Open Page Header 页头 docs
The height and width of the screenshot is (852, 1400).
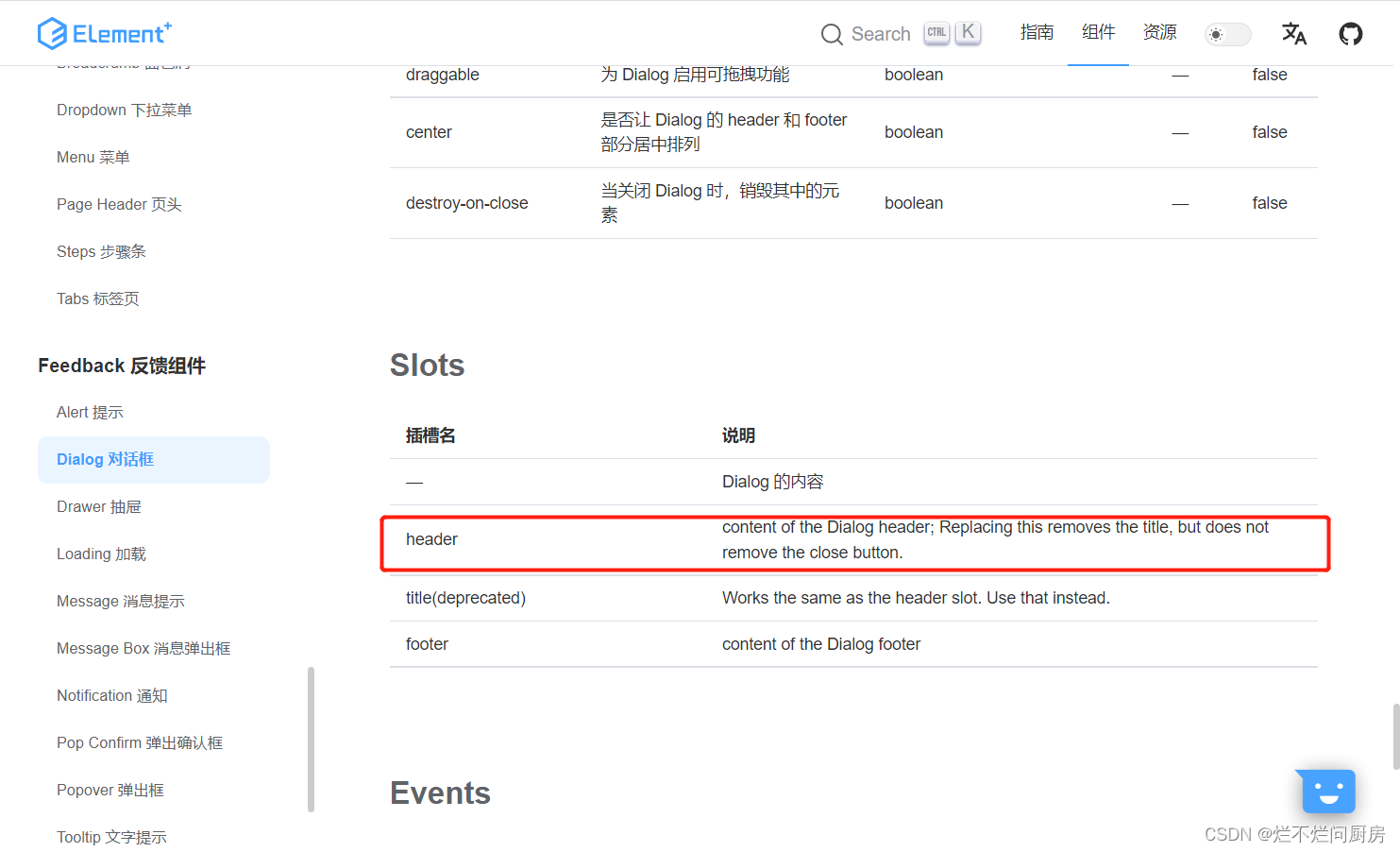click(x=119, y=204)
